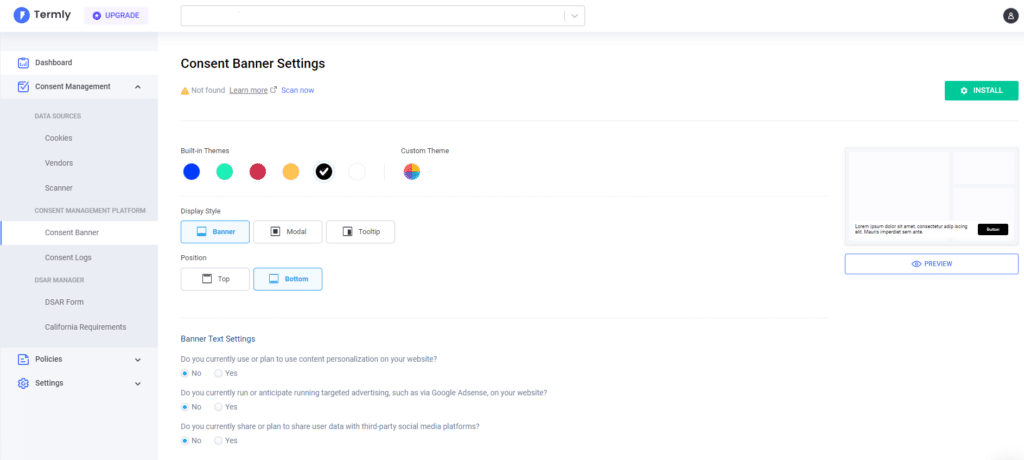
Task: Click the Scan now link
Action: [297, 91]
